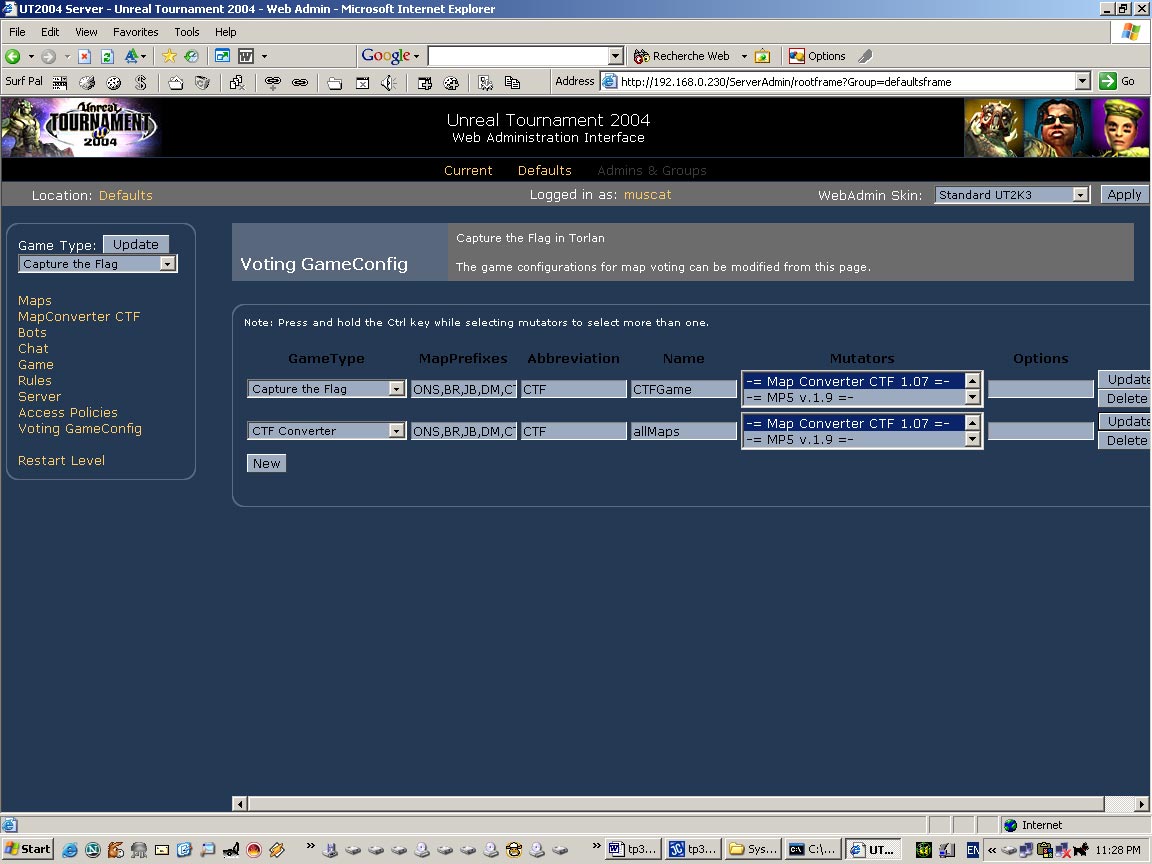The width and height of the screenshot is (1152, 864).
Task: Click the grey Forward arrow in toolbar
Action: 48,56
